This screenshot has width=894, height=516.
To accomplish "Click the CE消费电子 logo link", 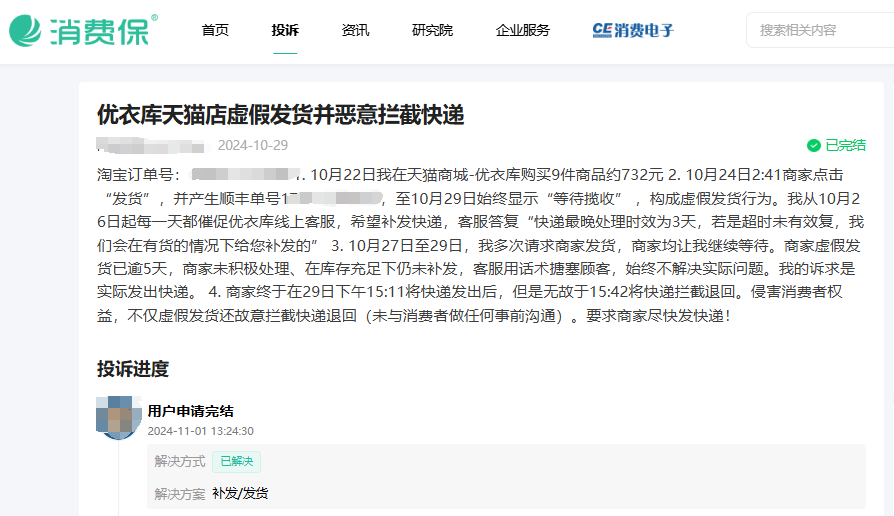I will pos(633,30).
